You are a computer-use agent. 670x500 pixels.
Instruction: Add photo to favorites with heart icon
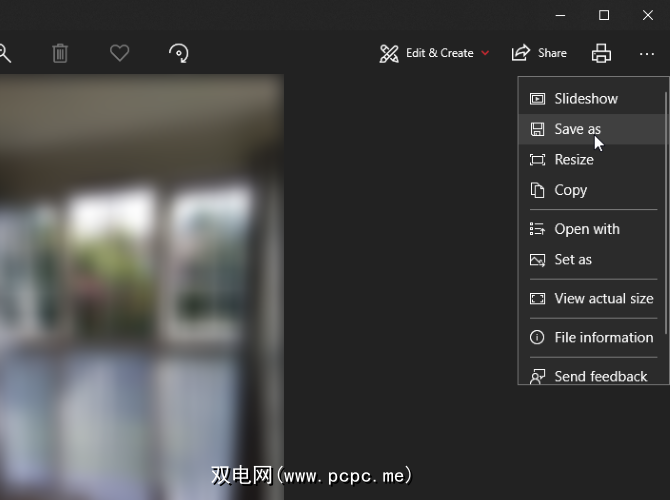tap(119, 53)
